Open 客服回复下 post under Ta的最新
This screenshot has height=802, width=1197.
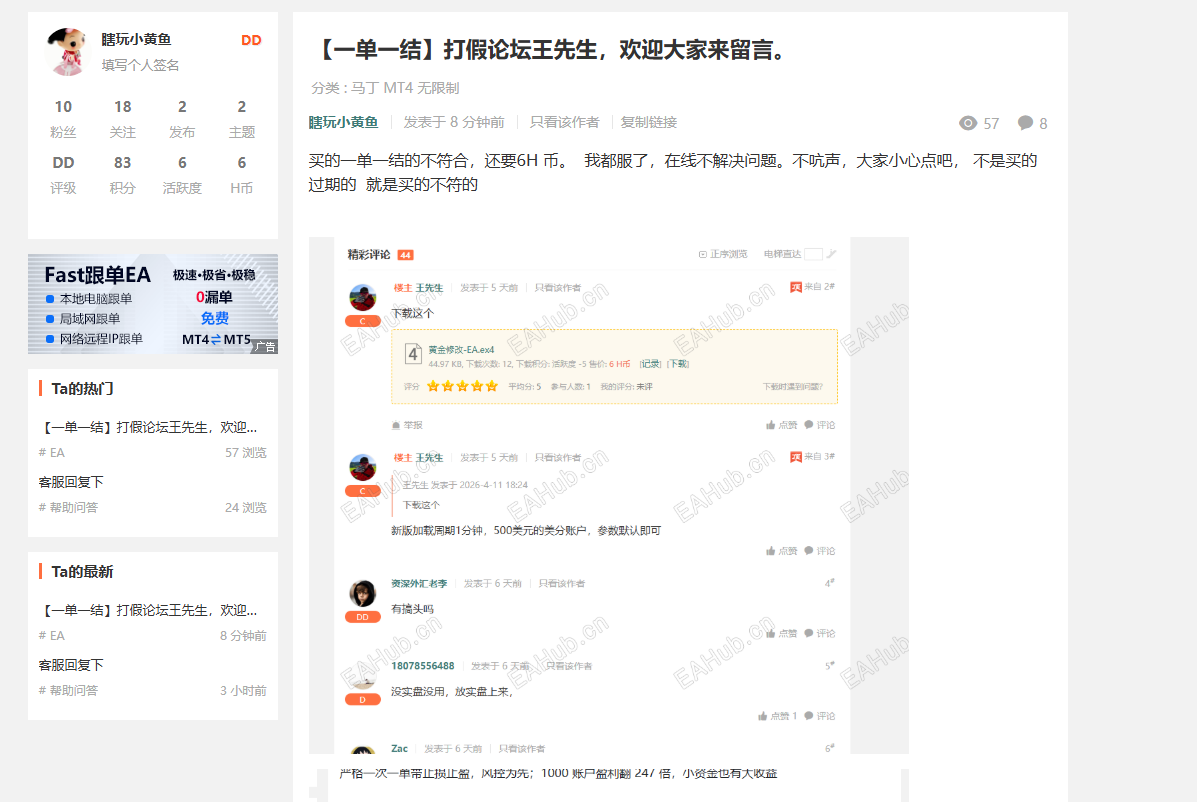tap(71, 665)
